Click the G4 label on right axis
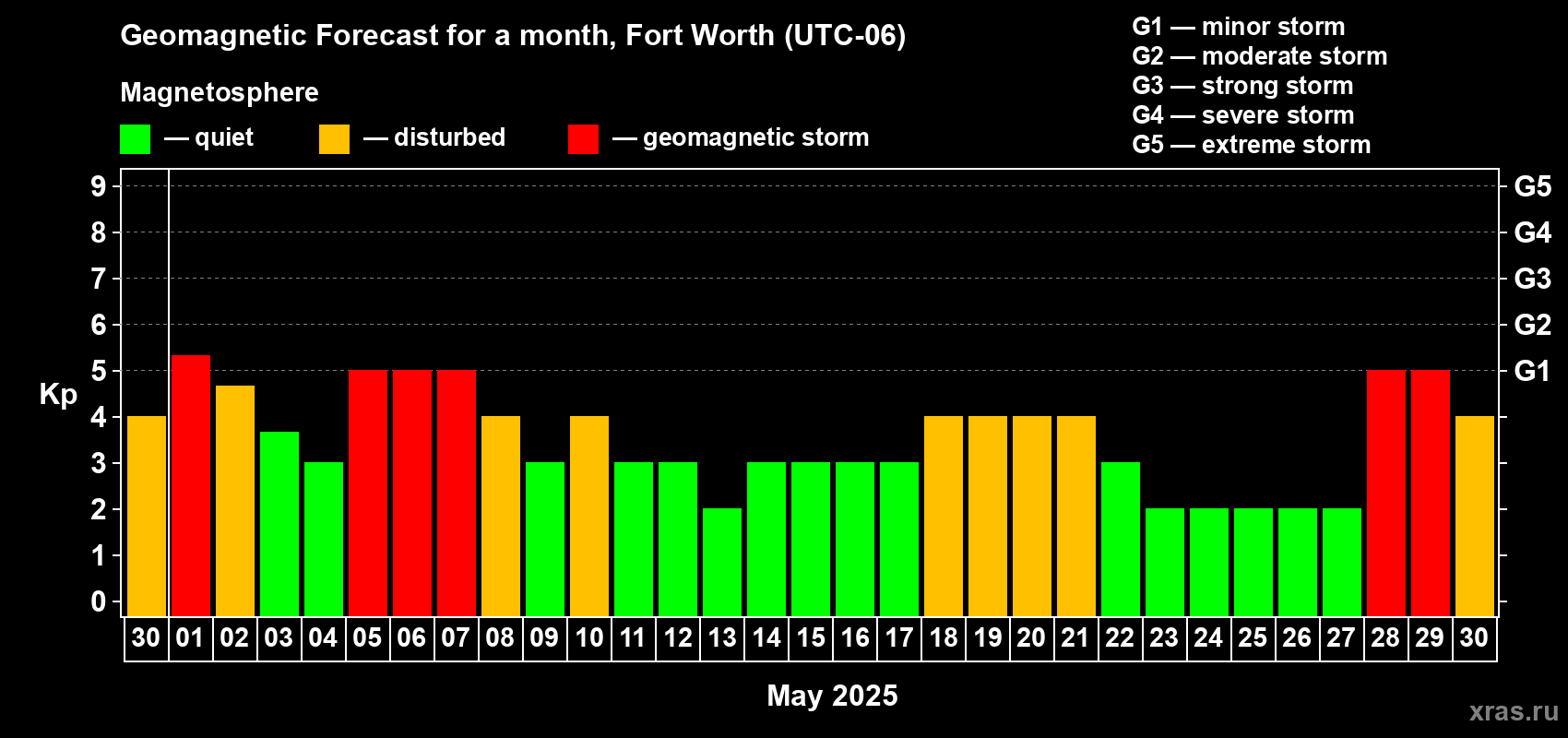Screen dimensions: 1568x738 click(x=1533, y=232)
